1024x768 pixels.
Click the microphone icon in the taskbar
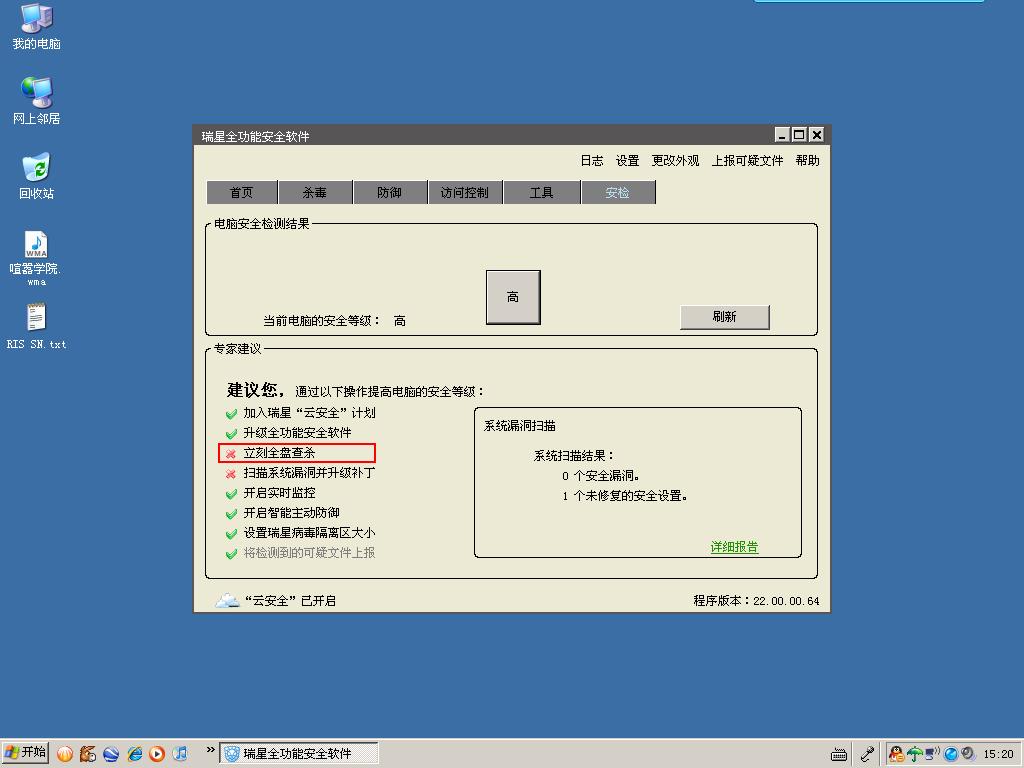(x=867, y=754)
